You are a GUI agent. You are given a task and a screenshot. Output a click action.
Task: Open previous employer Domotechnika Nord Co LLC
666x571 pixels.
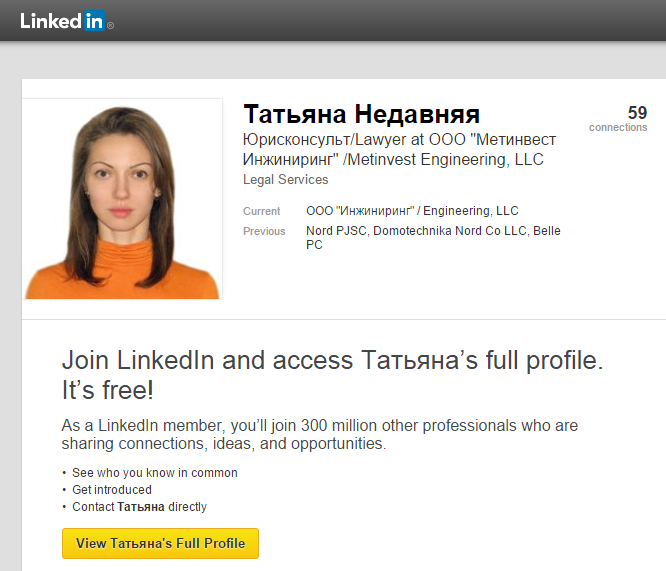click(450, 231)
